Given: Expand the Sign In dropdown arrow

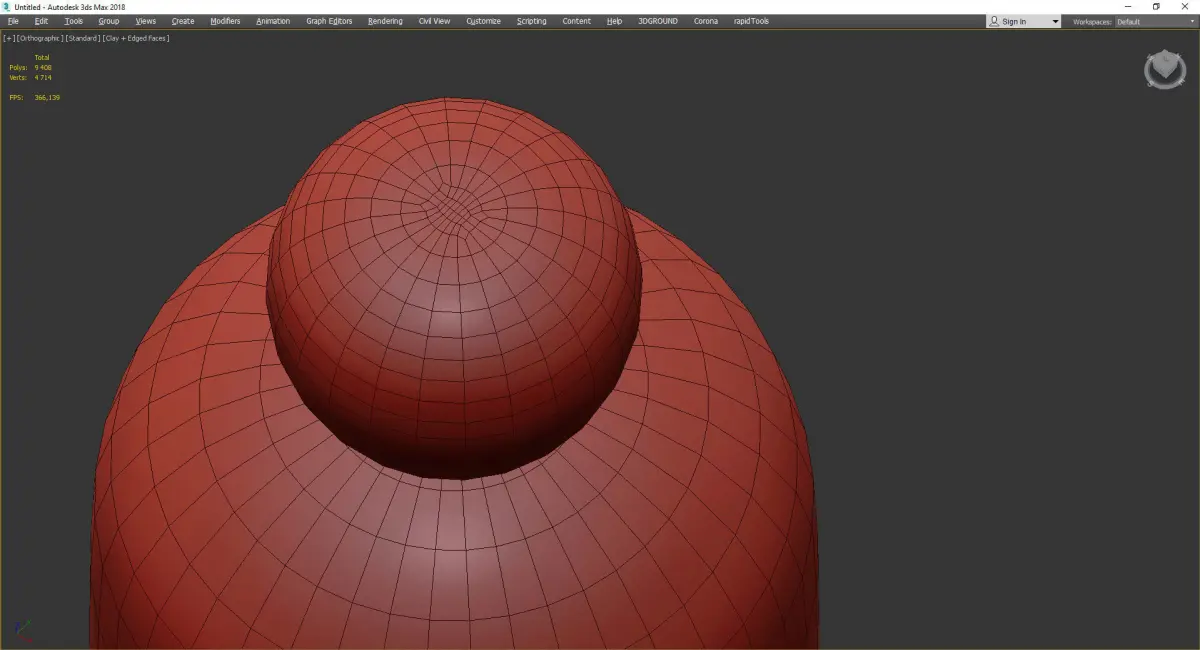Looking at the screenshot, I should tap(1054, 22).
